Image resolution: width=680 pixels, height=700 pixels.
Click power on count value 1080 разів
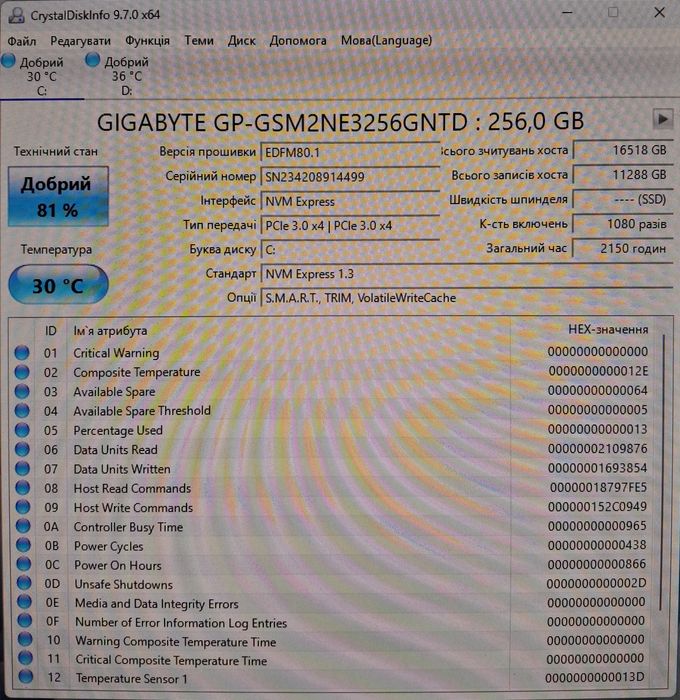tap(623, 224)
